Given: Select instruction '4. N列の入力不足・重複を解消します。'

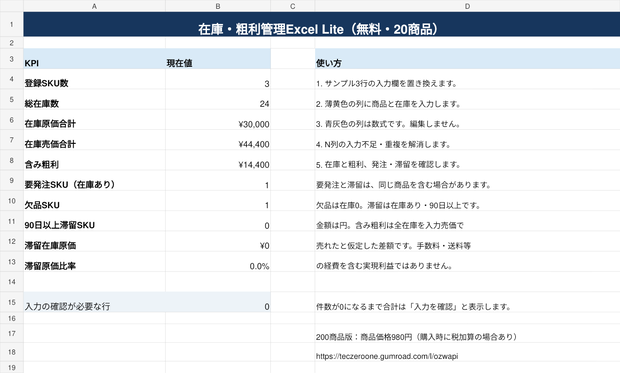Looking at the screenshot, I should pyautogui.click(x=467, y=140).
